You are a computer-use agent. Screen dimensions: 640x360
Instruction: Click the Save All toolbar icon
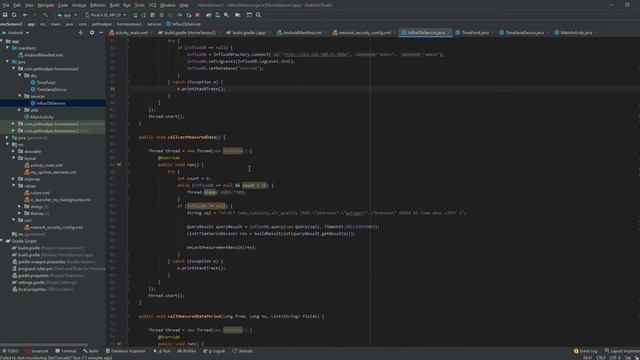[x=5, y=15]
